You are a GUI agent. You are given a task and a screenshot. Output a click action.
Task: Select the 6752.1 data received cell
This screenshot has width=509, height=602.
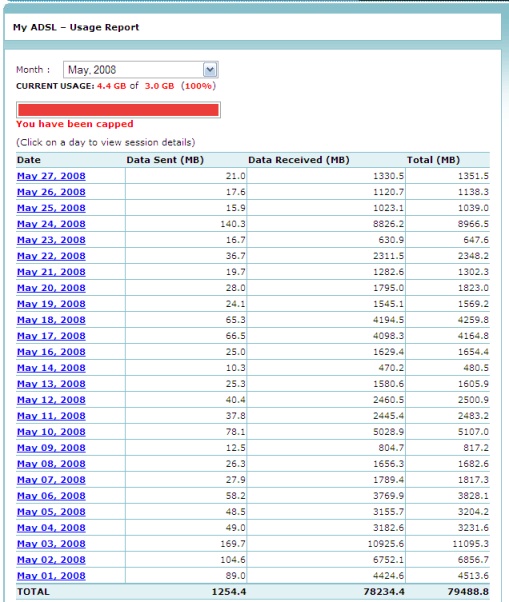388,560
